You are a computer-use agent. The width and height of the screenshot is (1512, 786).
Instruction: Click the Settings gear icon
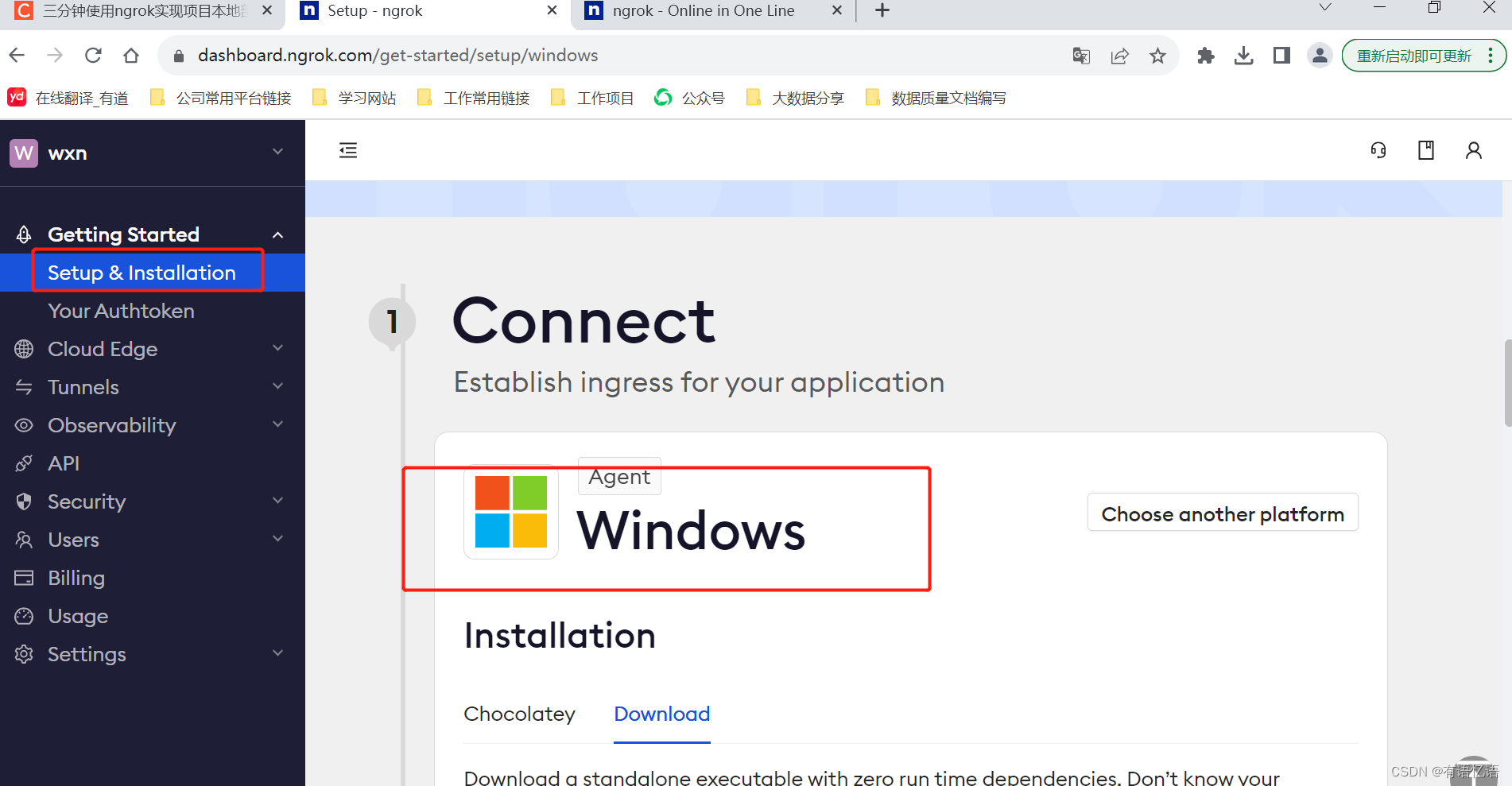(24, 654)
